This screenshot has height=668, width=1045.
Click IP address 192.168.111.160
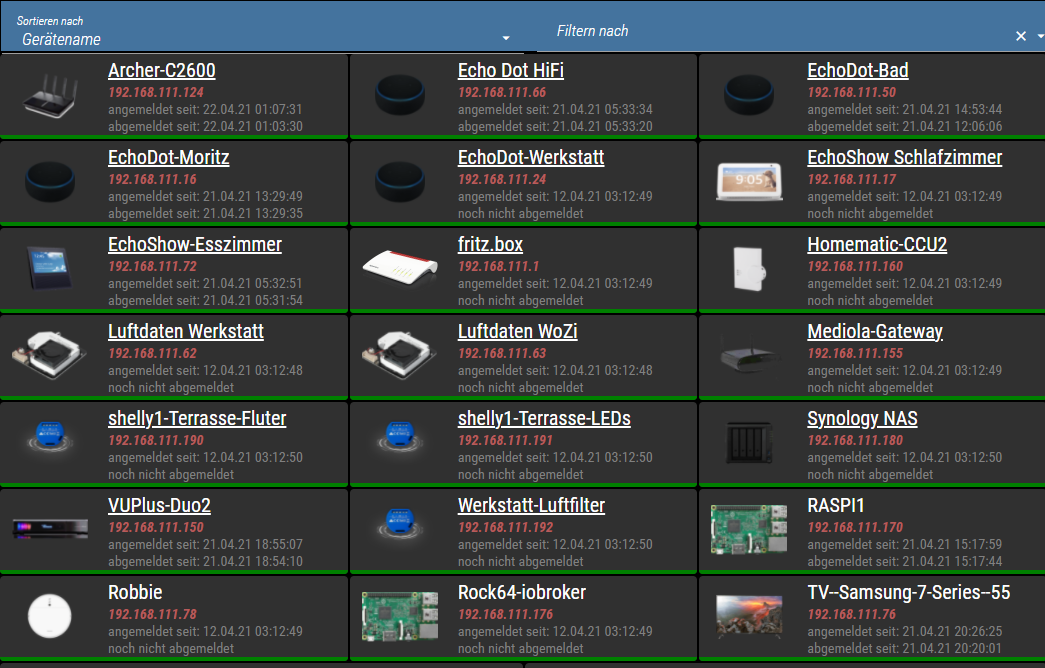tap(855, 267)
